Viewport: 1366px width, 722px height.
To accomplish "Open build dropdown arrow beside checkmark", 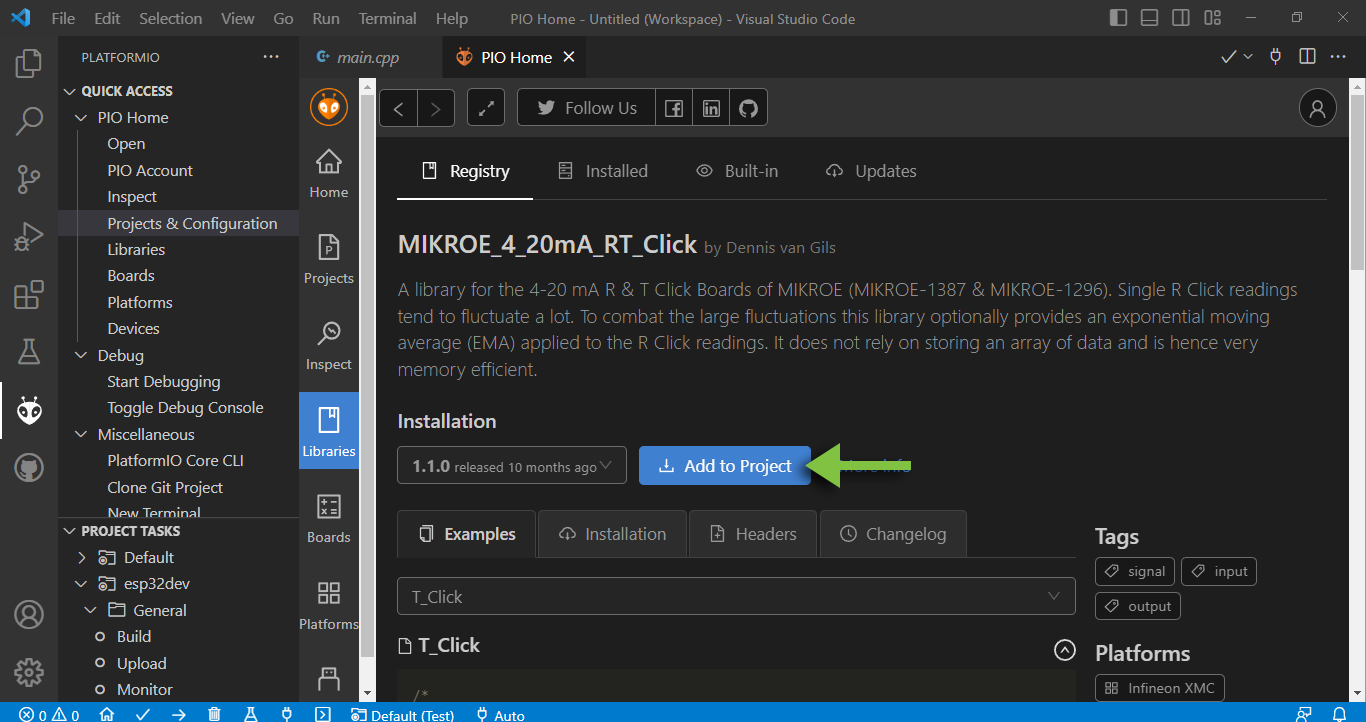I will point(1248,57).
